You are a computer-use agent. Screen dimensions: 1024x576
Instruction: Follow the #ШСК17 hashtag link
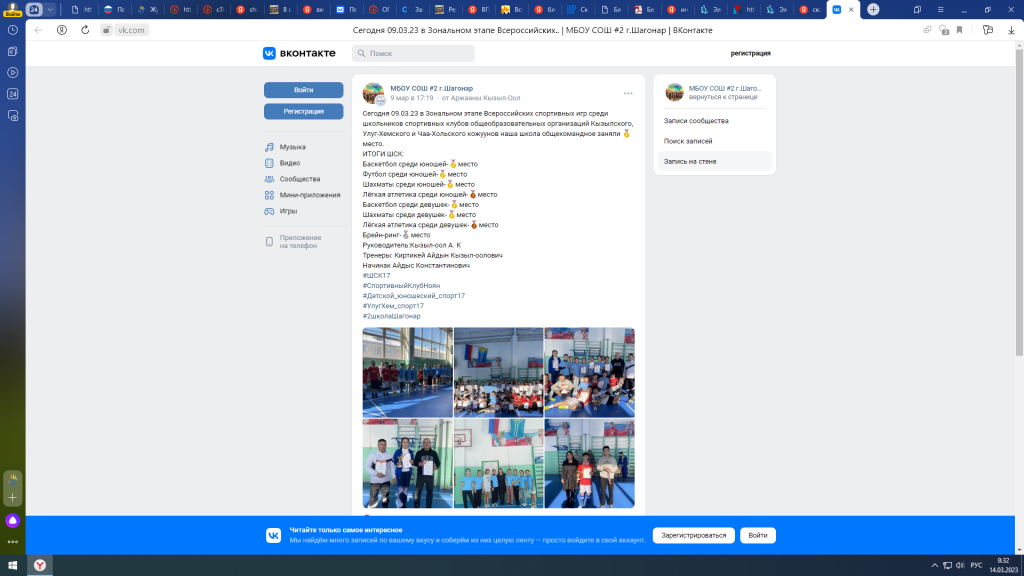click(x=376, y=275)
